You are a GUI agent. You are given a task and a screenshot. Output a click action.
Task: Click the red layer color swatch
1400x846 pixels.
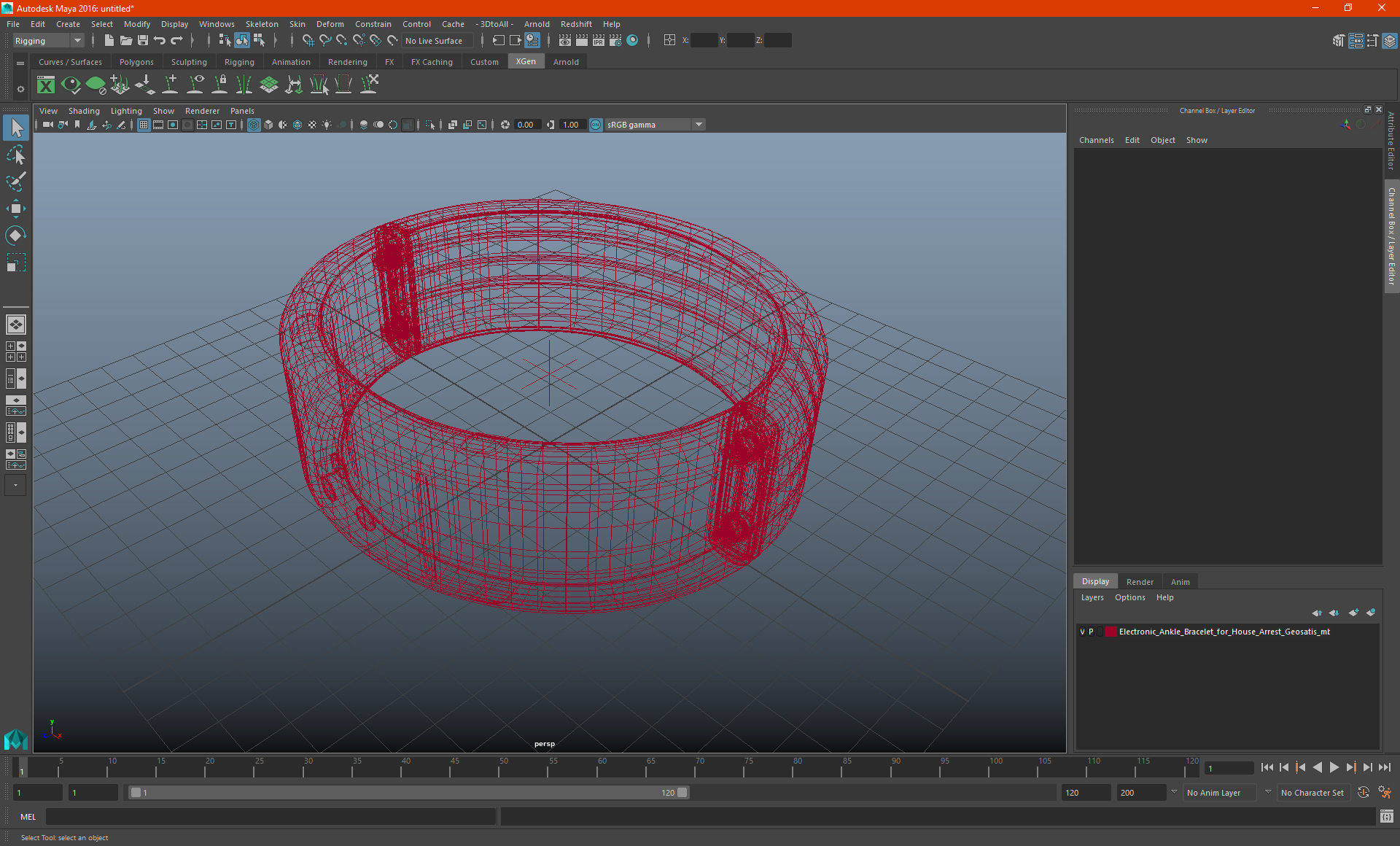tap(1111, 632)
